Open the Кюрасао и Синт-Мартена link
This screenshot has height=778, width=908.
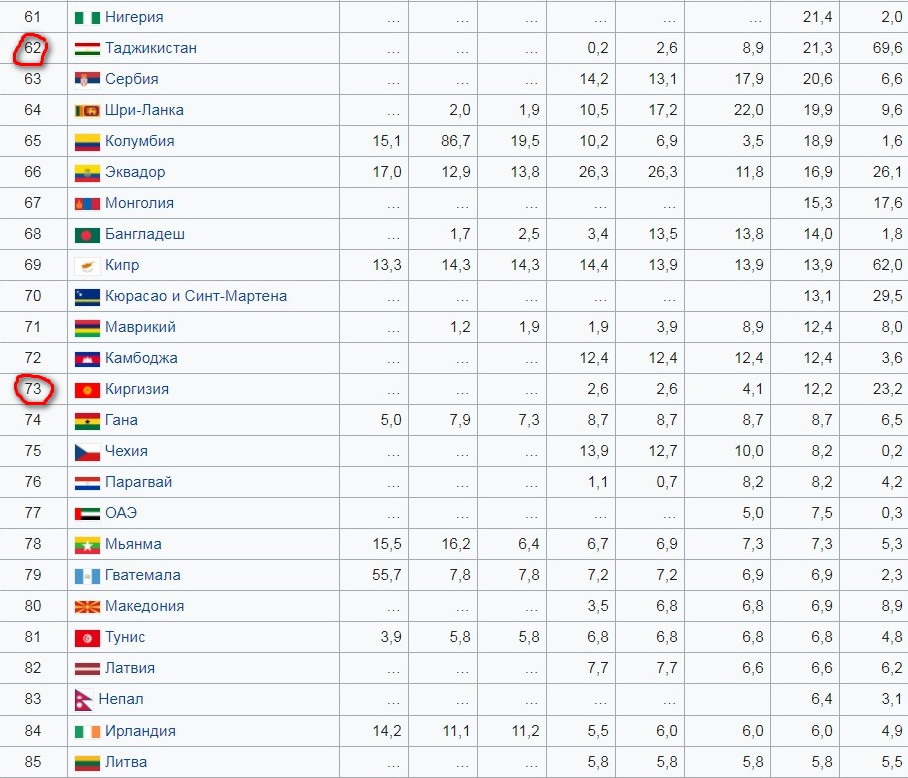pyautogui.click(x=195, y=296)
